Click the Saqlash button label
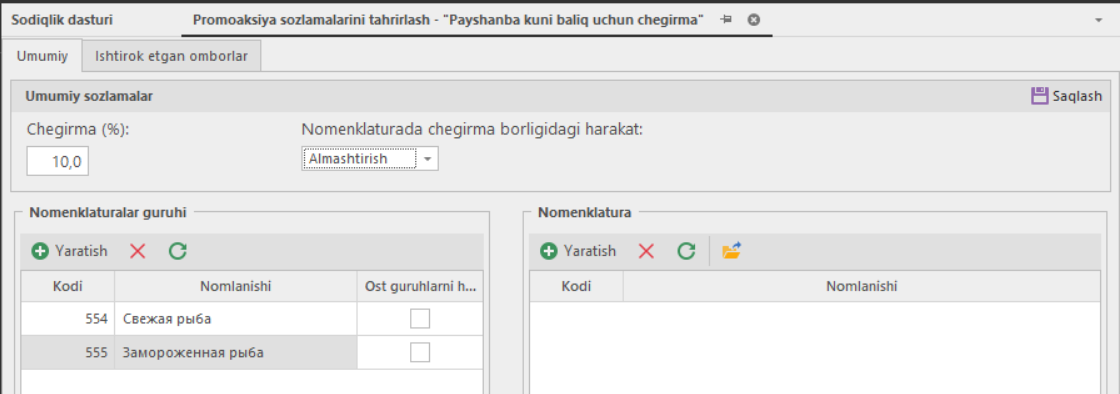 (x=1077, y=96)
